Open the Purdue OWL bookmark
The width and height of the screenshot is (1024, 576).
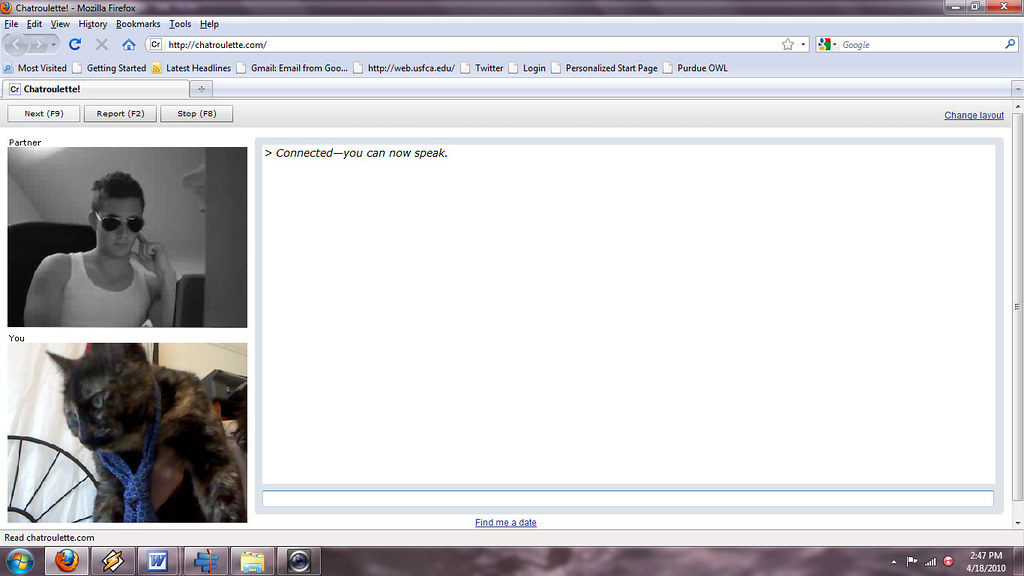(x=696, y=68)
